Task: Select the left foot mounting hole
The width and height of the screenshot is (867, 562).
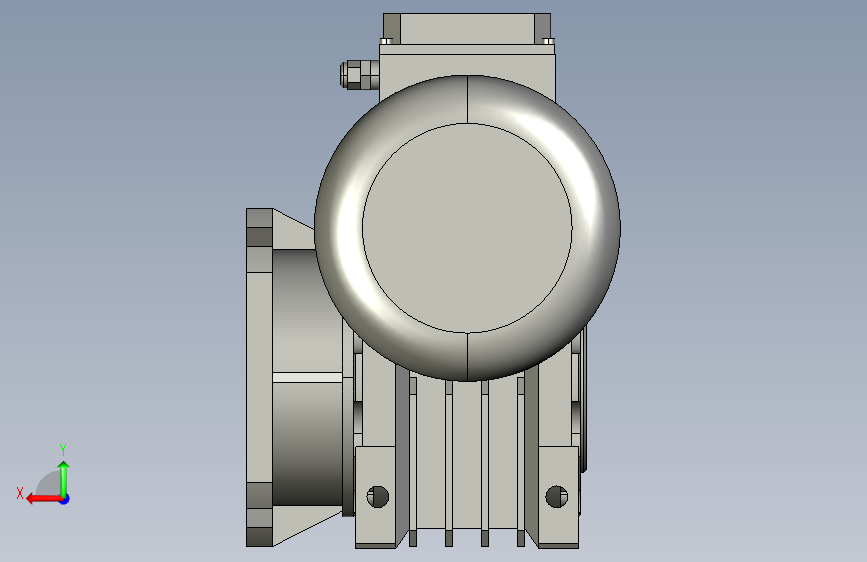Action: pos(378,497)
